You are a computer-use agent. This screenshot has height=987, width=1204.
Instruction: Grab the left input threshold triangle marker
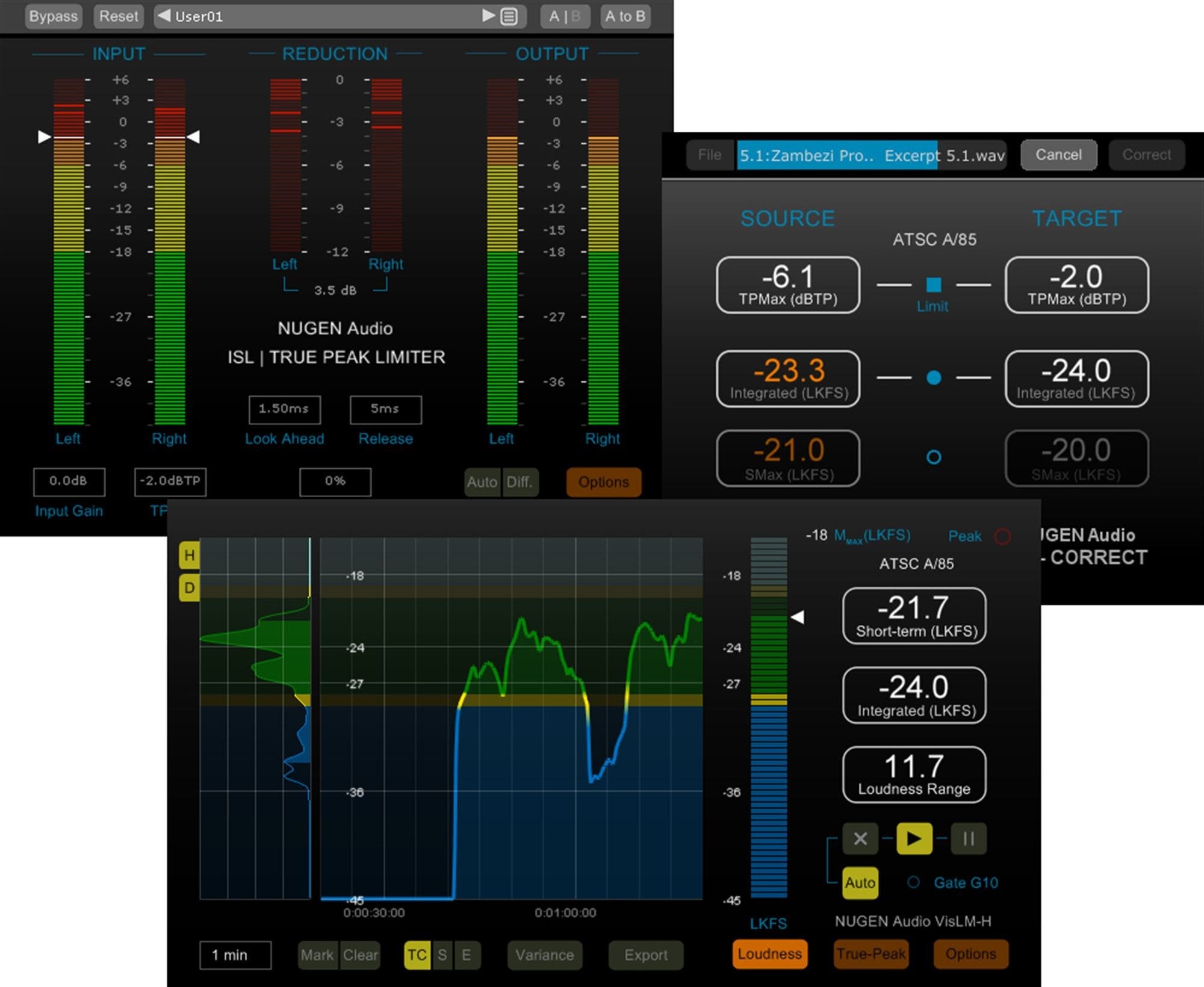point(45,137)
